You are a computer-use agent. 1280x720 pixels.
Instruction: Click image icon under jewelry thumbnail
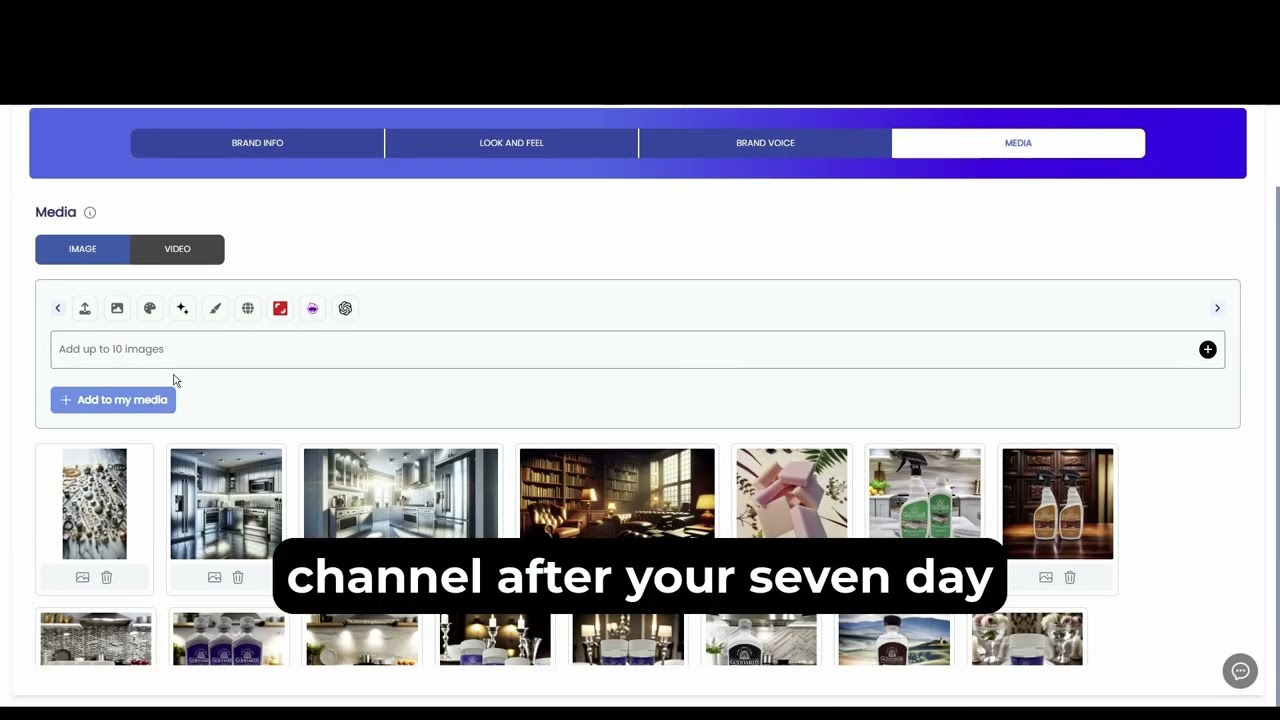[x=83, y=577]
